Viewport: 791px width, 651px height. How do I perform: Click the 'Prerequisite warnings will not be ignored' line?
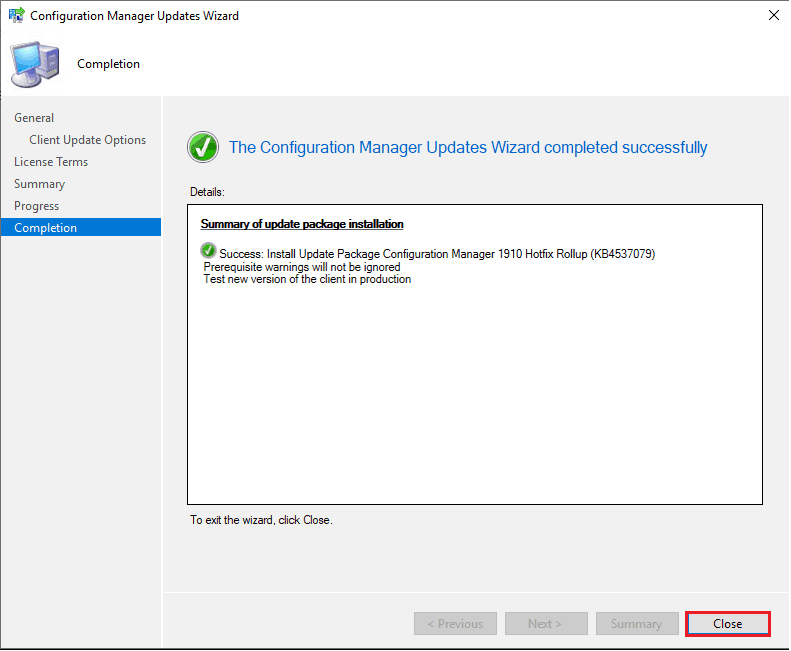302,267
